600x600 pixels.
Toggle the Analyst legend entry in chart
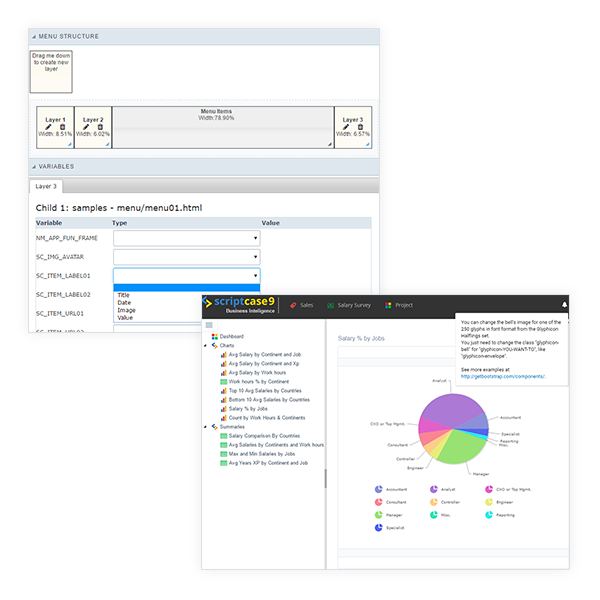[441, 489]
